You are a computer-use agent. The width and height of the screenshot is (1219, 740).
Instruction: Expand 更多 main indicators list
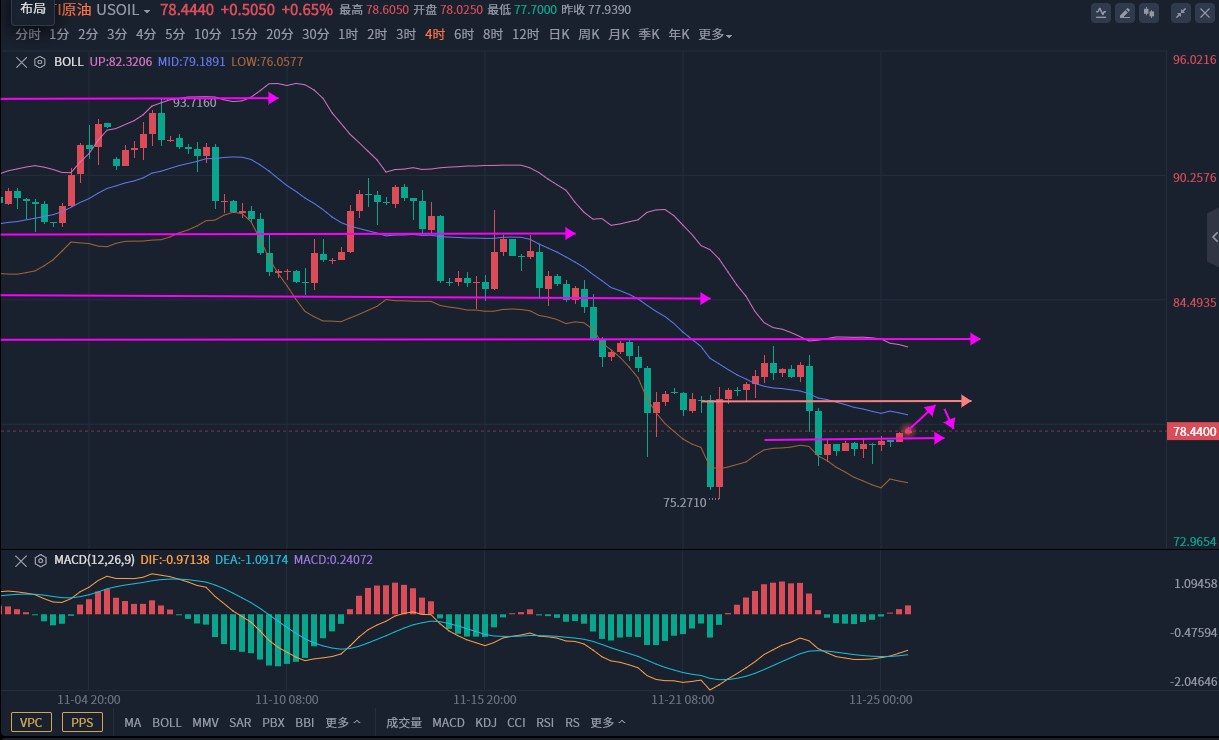[x=343, y=722]
